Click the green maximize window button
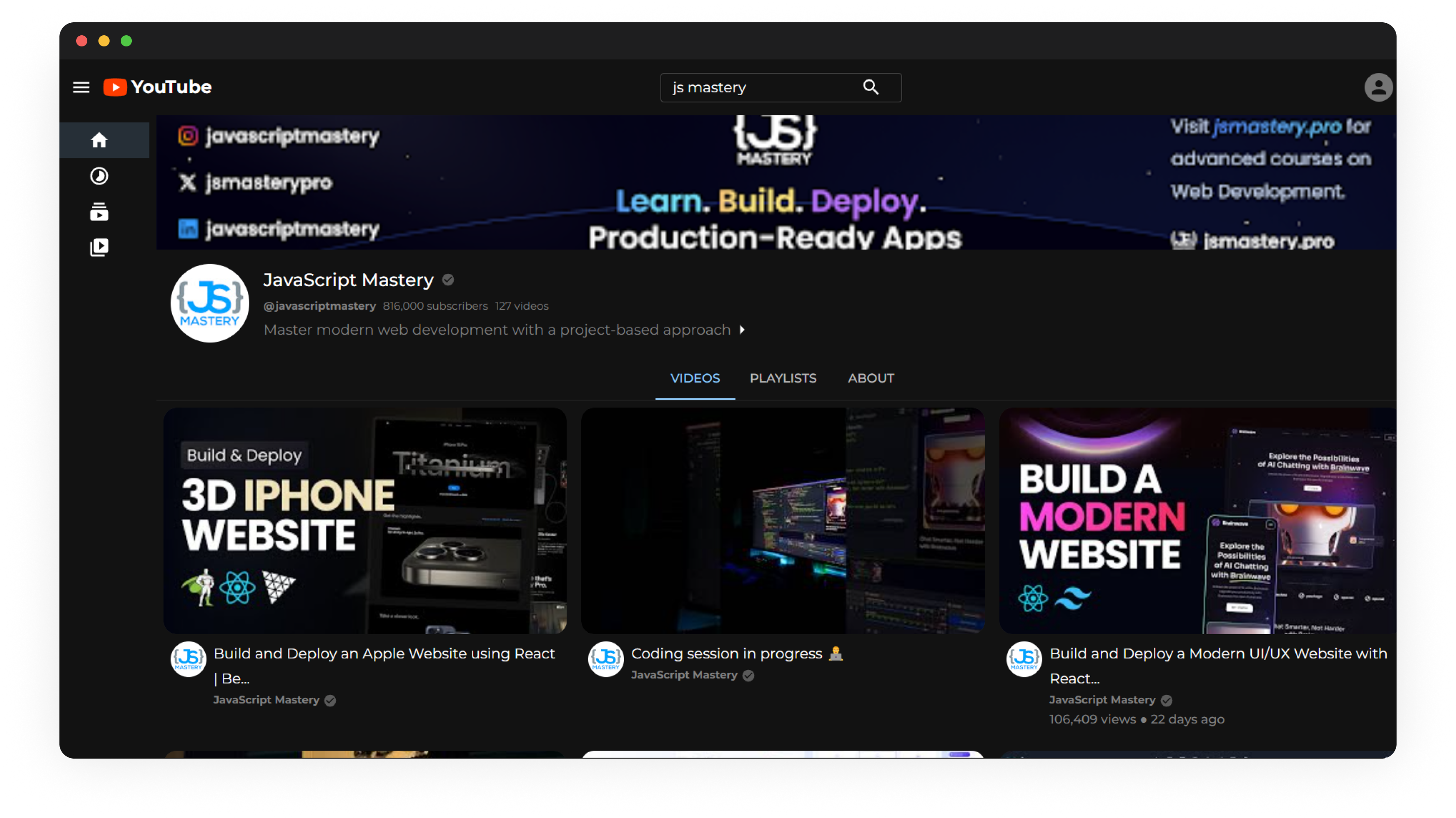This screenshot has width=1456, height=818. (127, 41)
